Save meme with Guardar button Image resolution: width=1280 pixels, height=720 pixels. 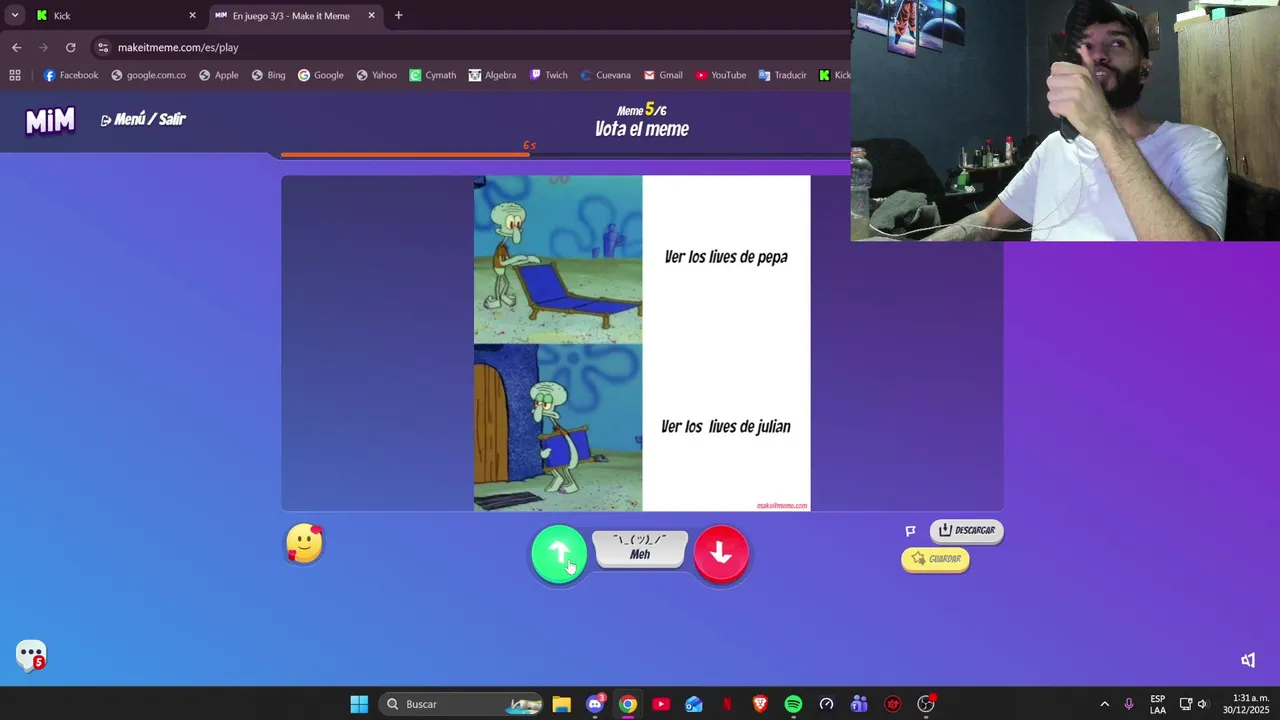[935, 559]
